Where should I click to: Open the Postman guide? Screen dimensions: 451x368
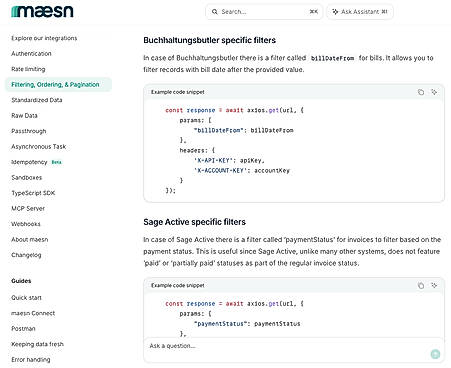pyautogui.click(x=23, y=329)
